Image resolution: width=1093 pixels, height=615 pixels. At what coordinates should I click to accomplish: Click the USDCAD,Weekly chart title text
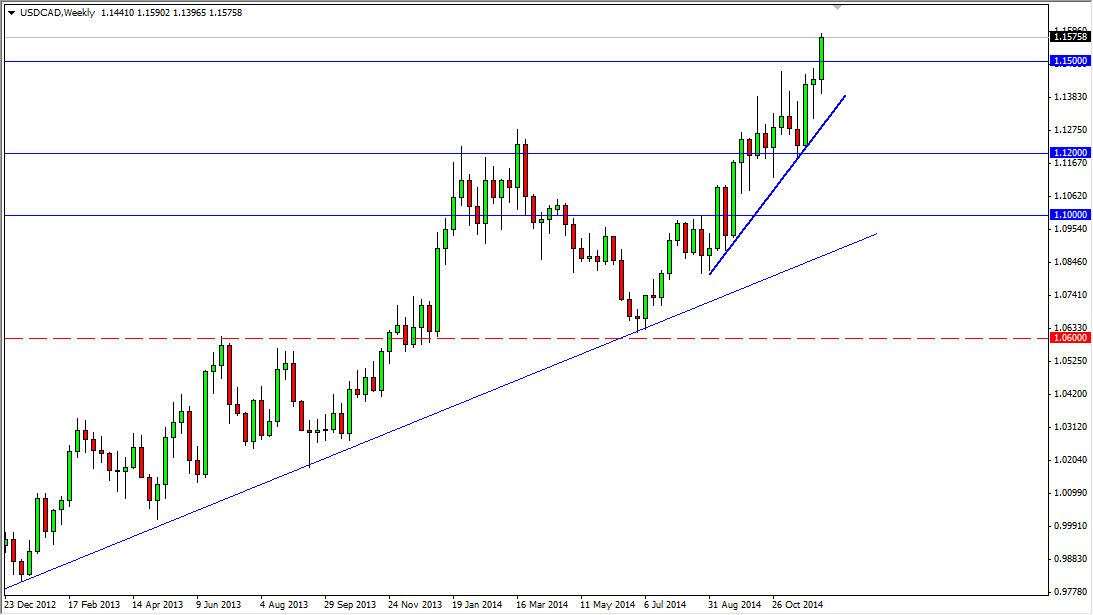pyautogui.click(x=55, y=14)
